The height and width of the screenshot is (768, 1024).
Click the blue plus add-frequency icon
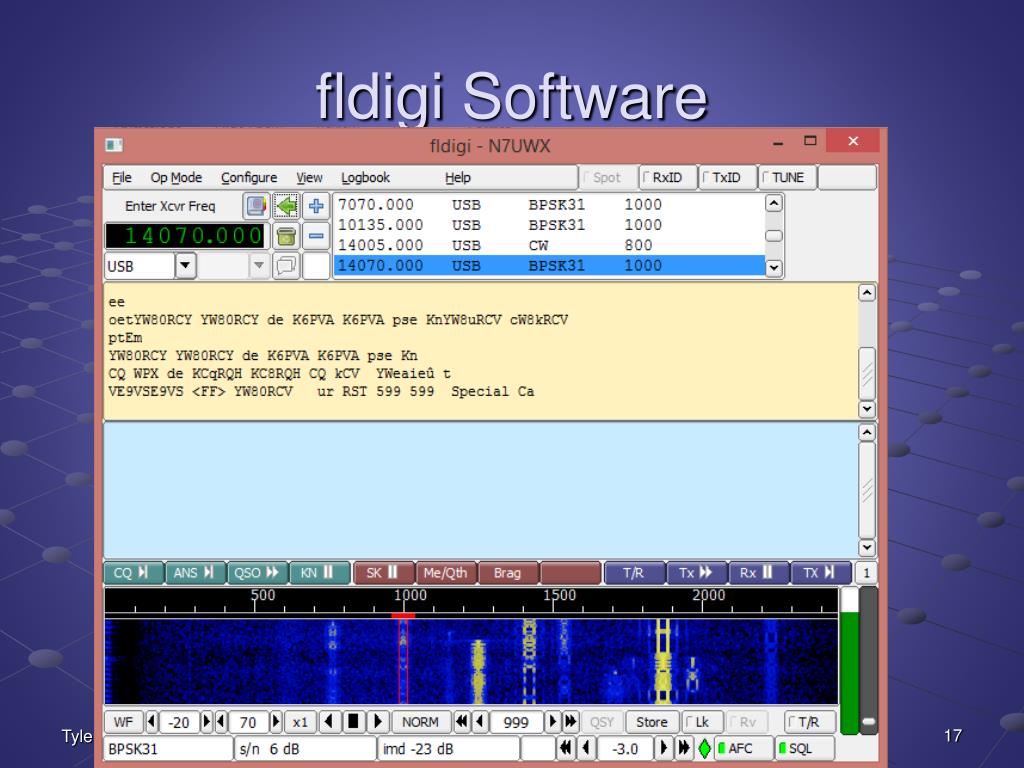coord(316,206)
